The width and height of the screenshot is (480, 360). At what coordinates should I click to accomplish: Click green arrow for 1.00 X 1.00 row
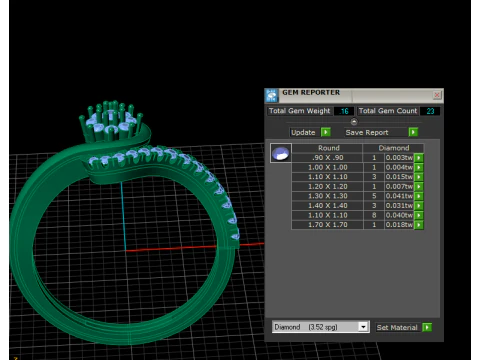(419, 167)
